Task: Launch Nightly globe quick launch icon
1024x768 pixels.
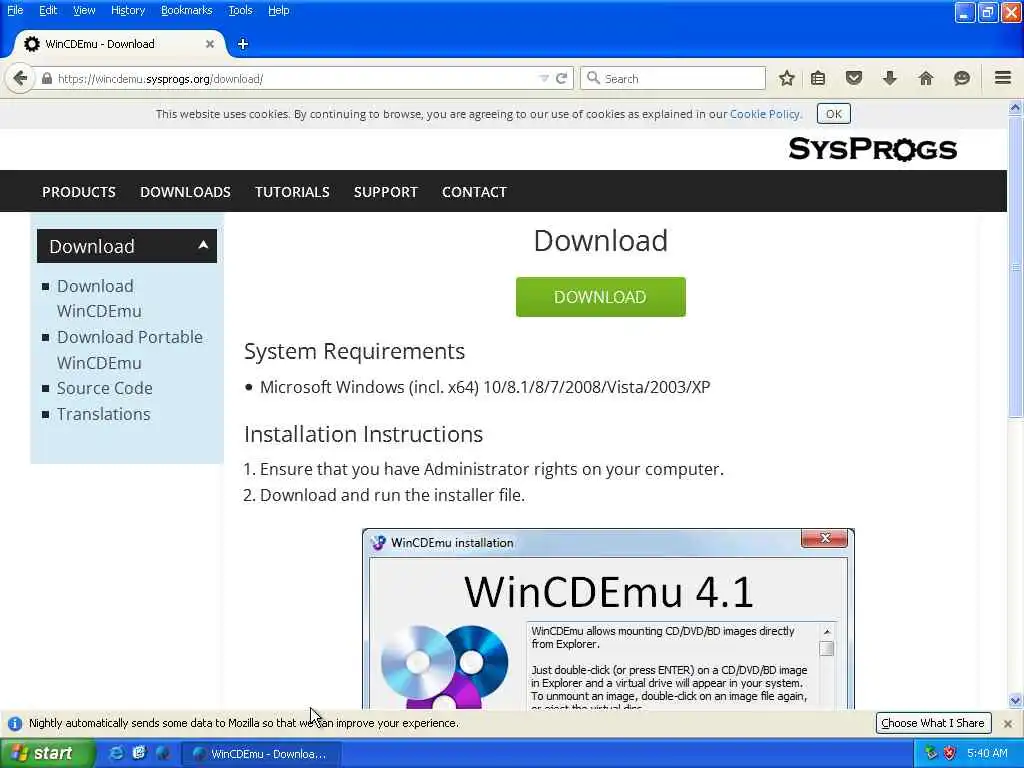Action: (x=163, y=754)
